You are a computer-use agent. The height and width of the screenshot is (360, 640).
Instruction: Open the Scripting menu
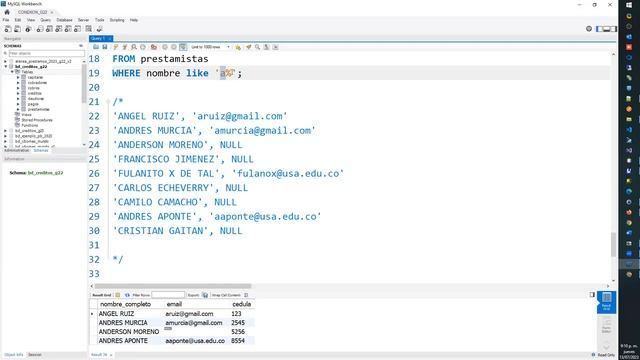[x=117, y=20]
